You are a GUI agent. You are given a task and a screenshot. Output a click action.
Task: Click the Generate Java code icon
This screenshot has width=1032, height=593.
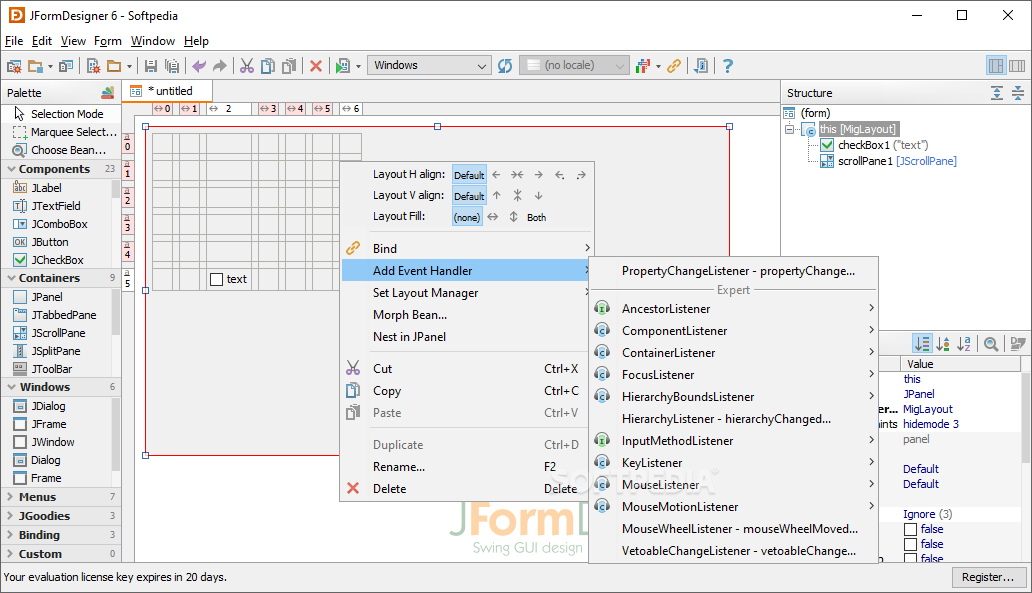click(x=702, y=66)
